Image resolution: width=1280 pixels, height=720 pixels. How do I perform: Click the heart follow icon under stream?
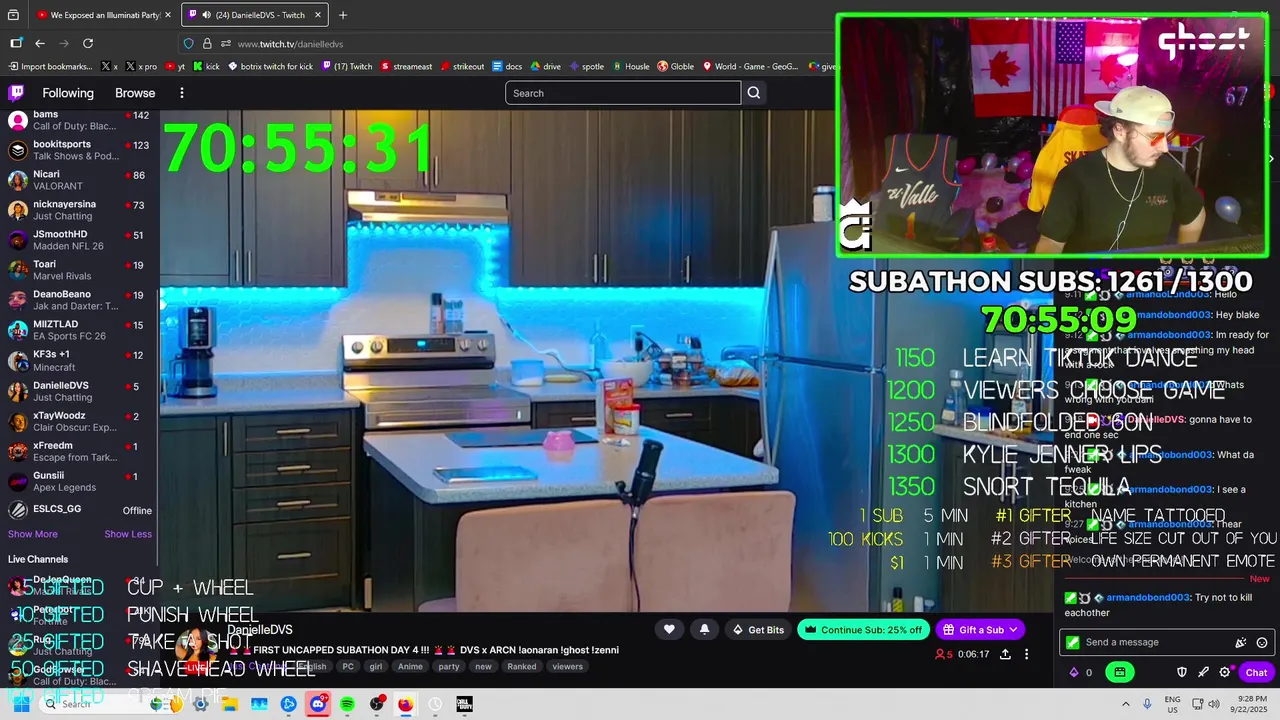pyautogui.click(x=669, y=629)
